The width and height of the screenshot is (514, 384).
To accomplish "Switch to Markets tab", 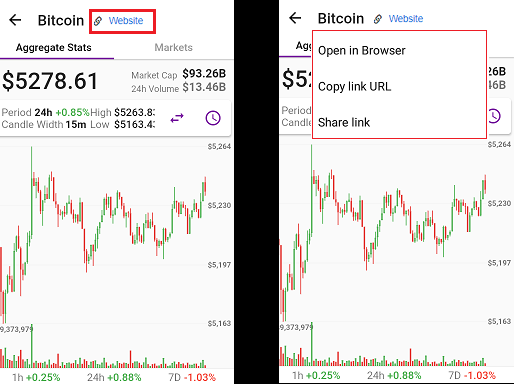I will pos(173,47).
